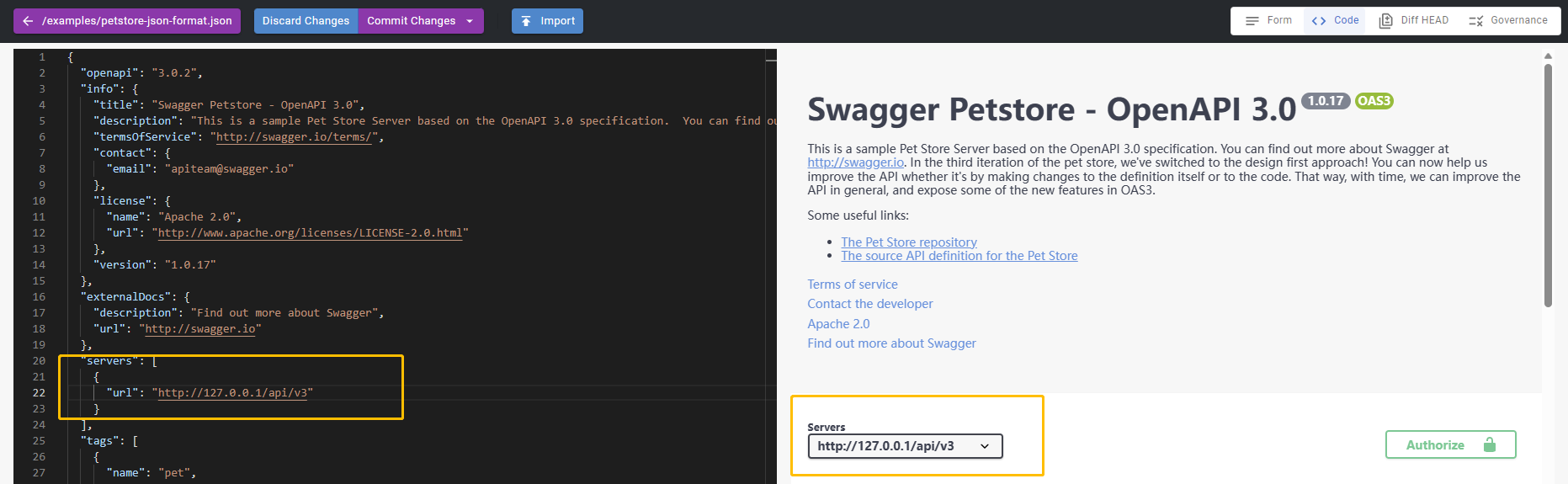Click the "email": "apiteam@swagger.io" line
1568x484 pixels.
tap(200, 169)
